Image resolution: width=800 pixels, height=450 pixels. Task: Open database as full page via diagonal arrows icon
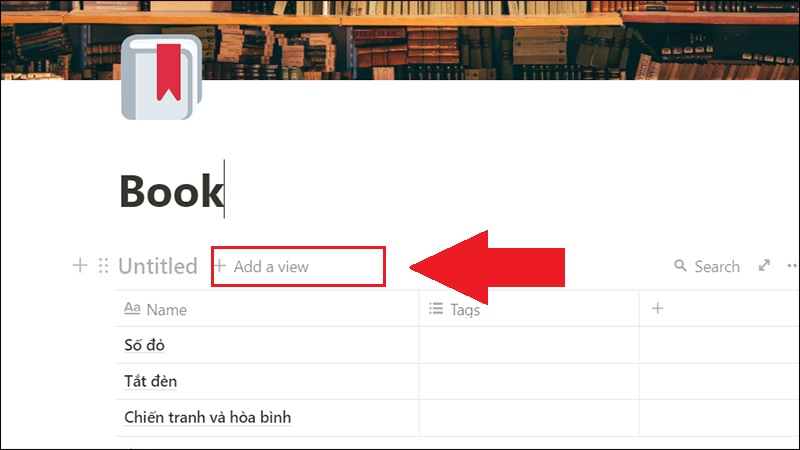click(x=764, y=265)
